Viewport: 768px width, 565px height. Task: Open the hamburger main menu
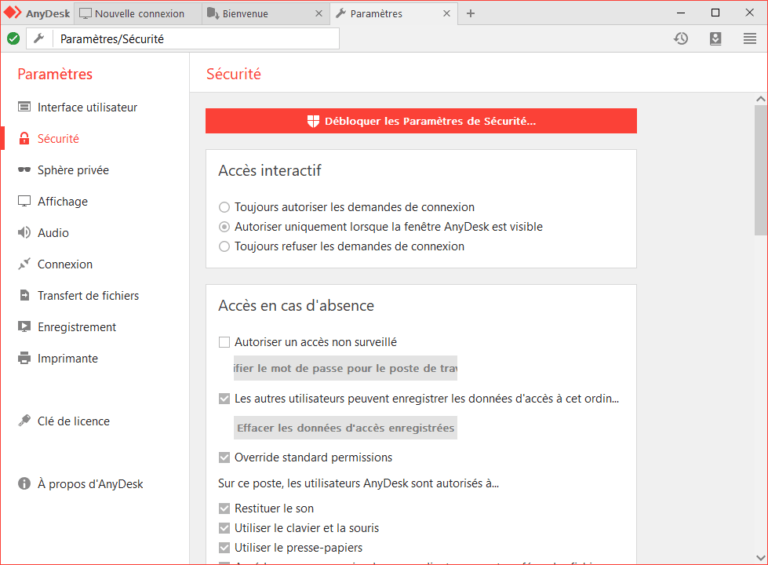point(749,38)
